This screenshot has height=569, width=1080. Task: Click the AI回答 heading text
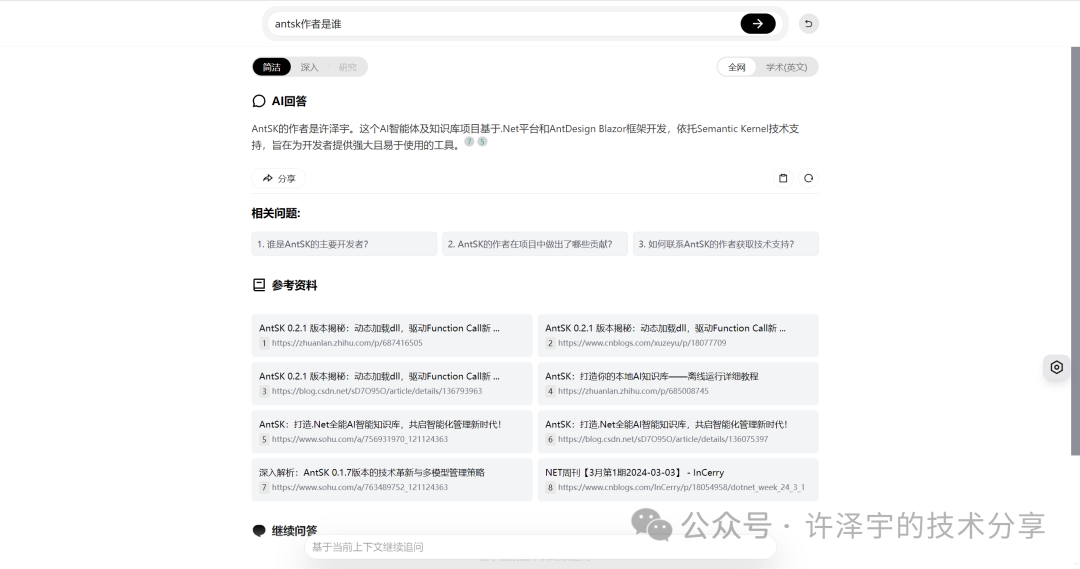click(289, 101)
